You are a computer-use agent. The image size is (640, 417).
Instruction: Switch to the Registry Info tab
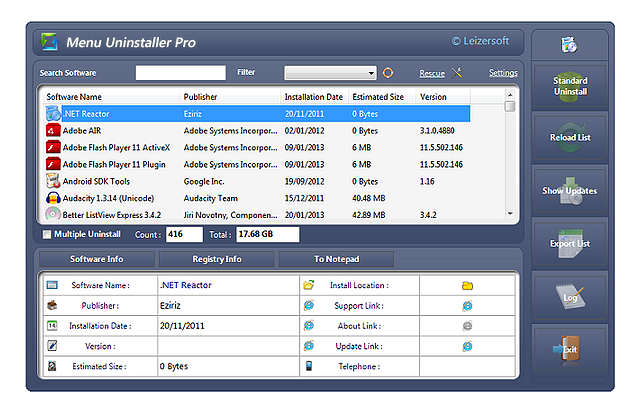[x=217, y=259]
